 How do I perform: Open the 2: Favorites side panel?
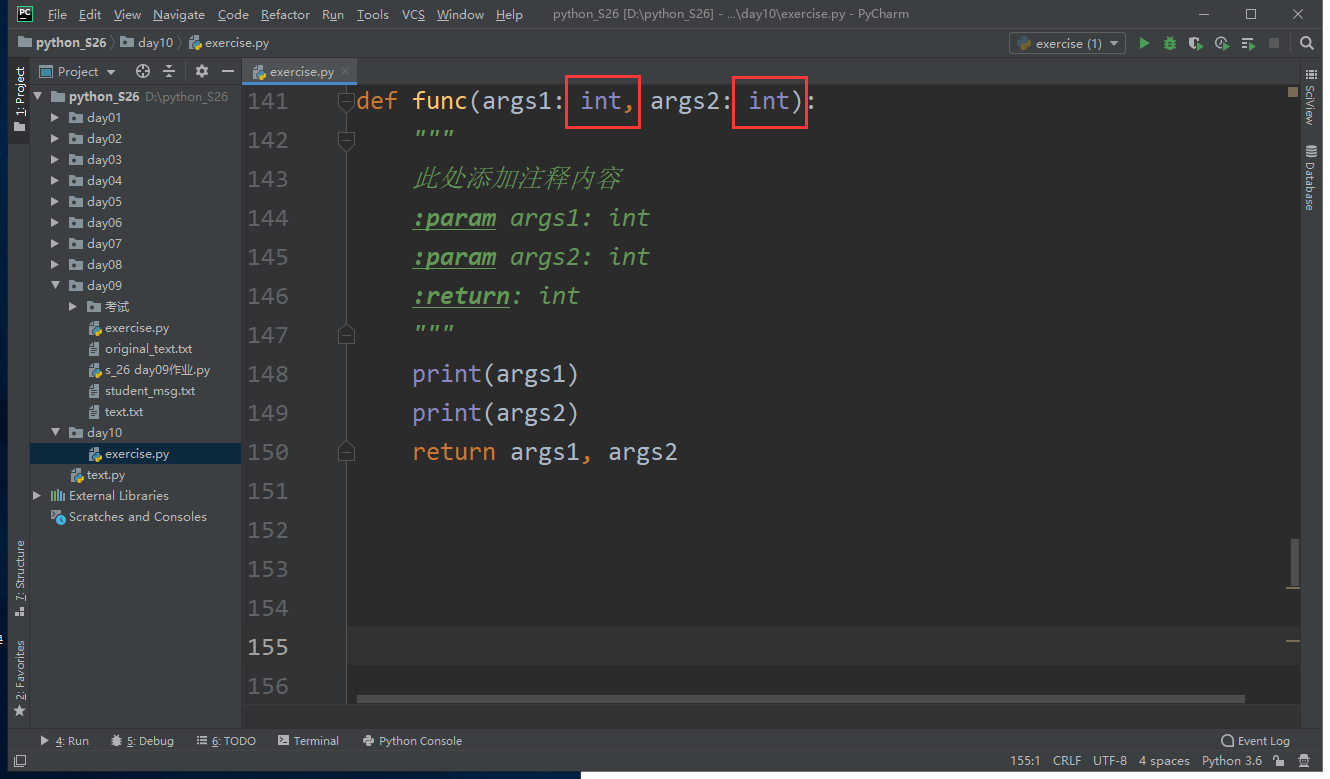[19, 679]
